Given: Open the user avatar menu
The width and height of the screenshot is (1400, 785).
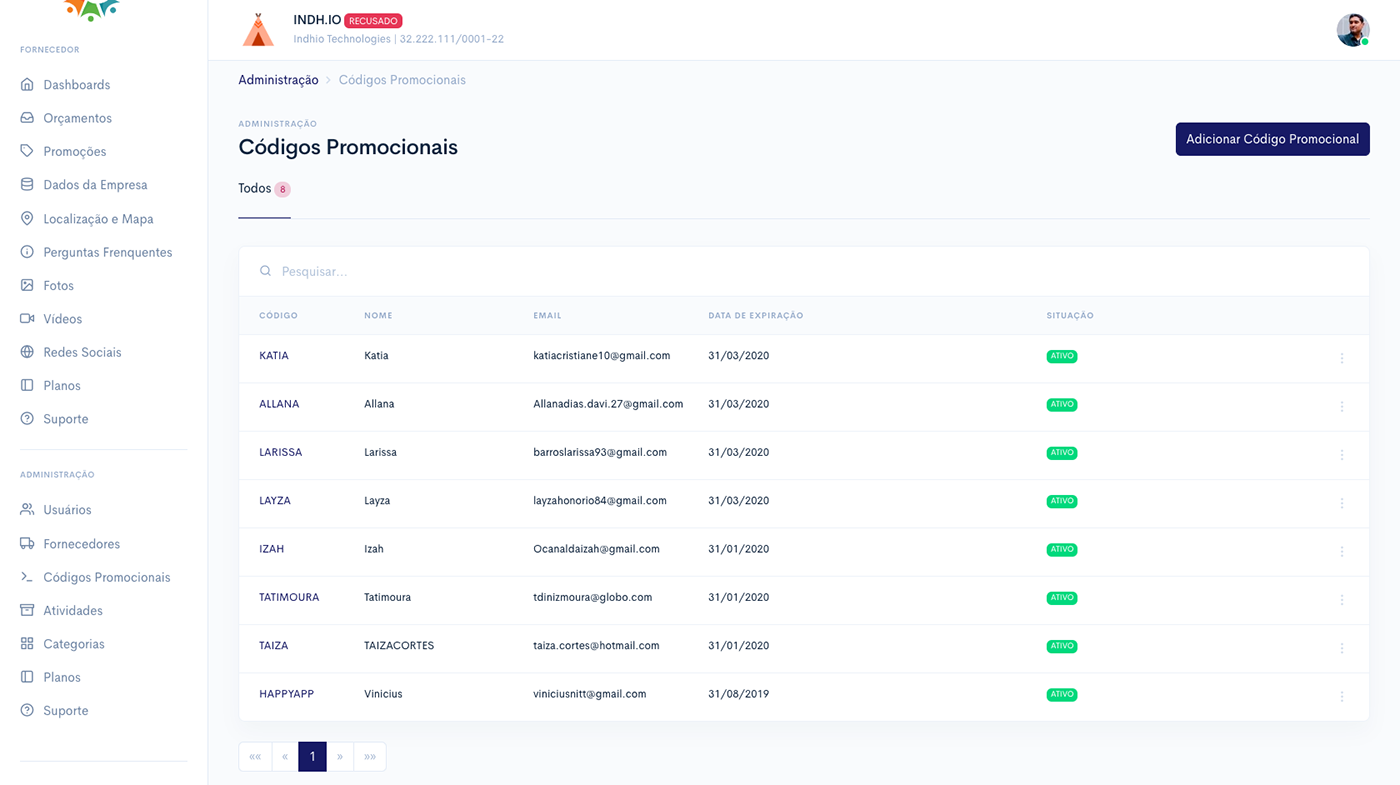Looking at the screenshot, I should pyautogui.click(x=1352, y=30).
